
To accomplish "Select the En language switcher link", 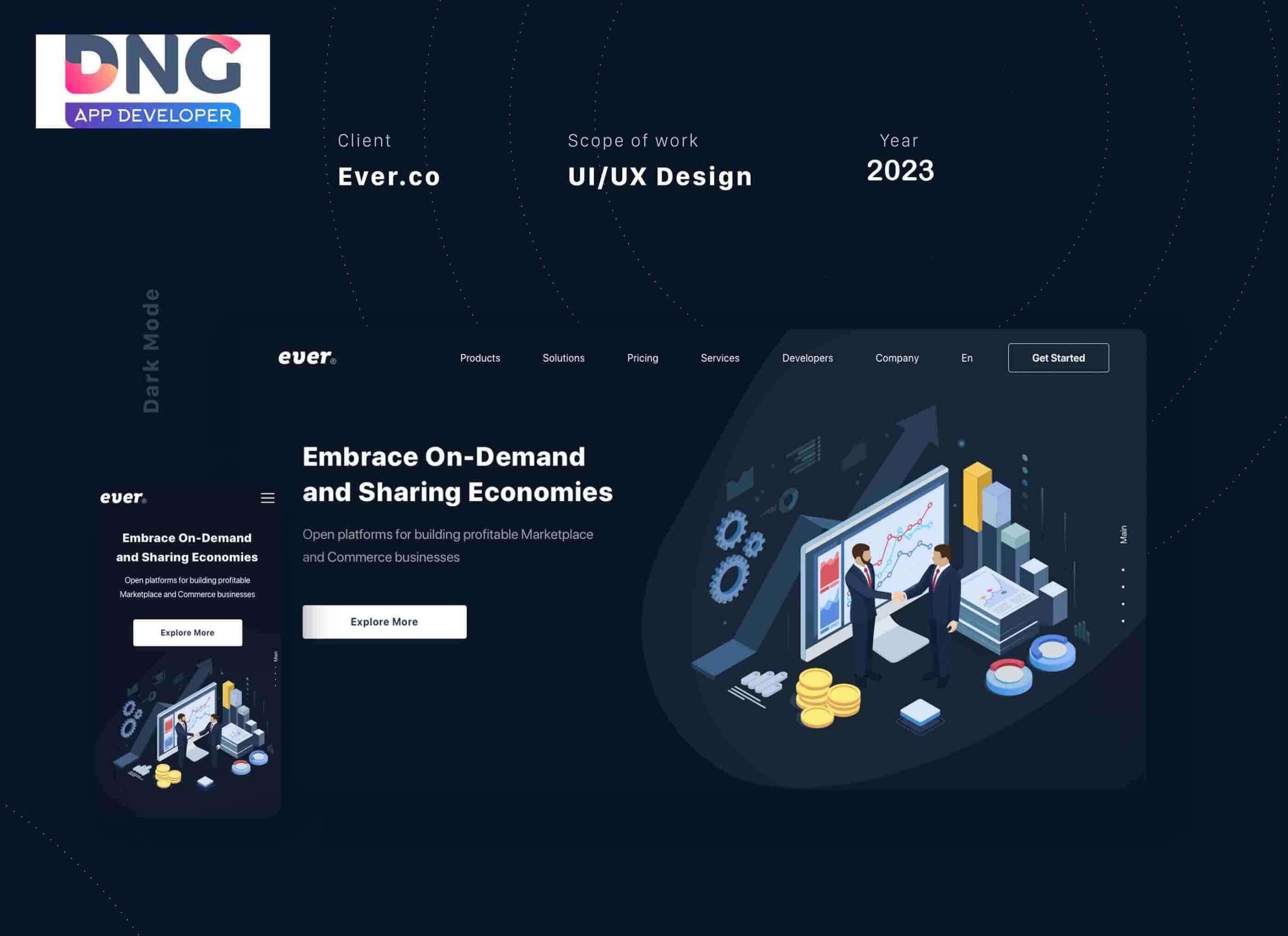I will pyautogui.click(x=966, y=357).
